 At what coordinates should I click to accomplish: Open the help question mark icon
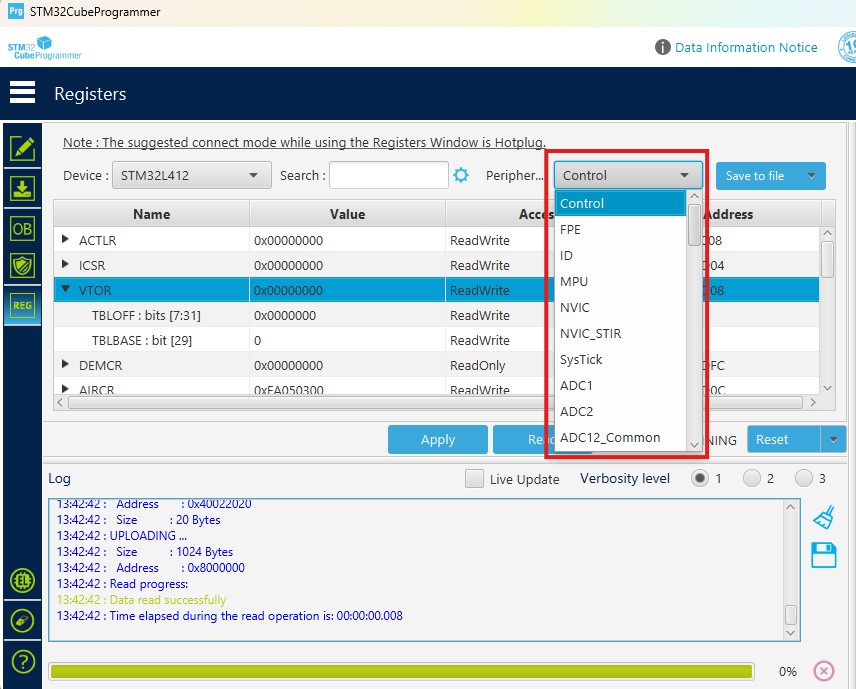[22, 662]
